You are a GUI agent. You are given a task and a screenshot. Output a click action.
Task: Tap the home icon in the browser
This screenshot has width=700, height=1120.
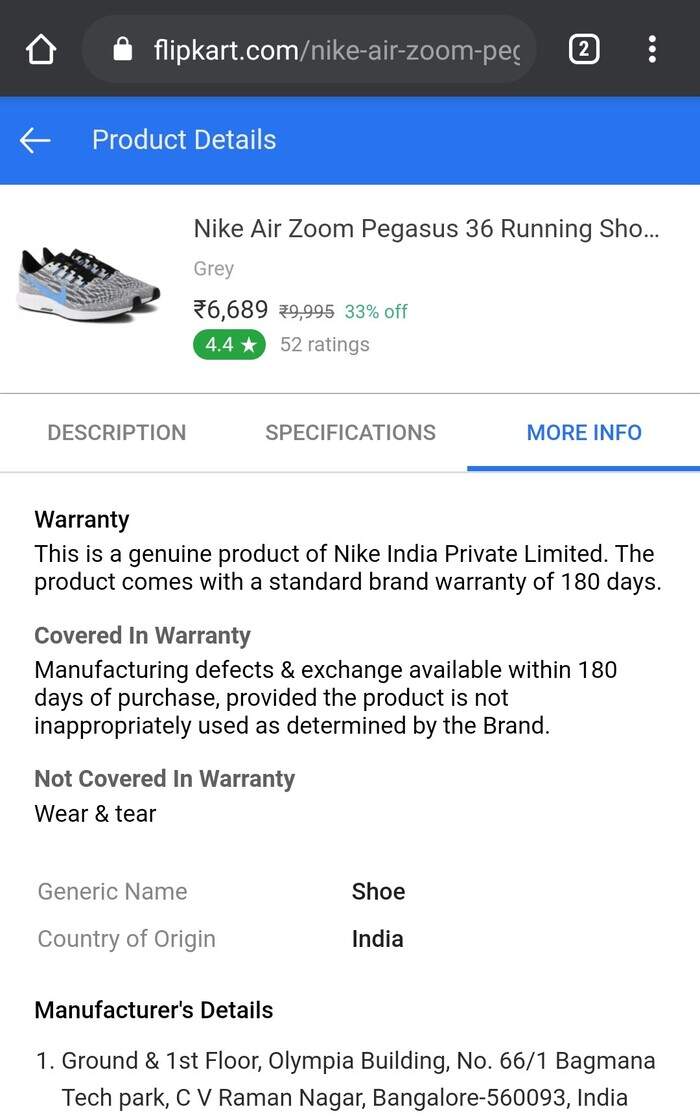pos(39,48)
